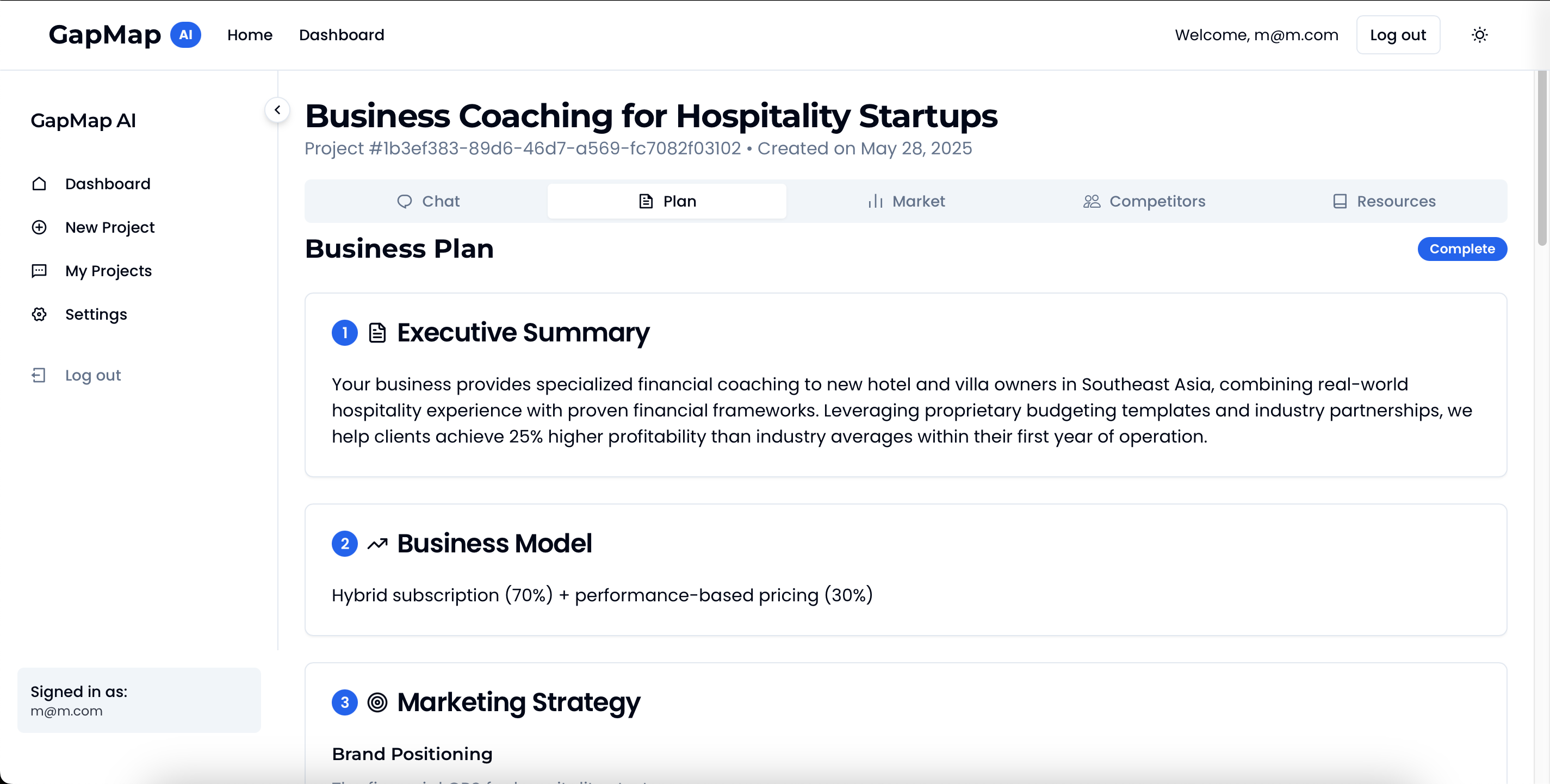Screen dimensions: 1550x784
Task: Click the Executive Summary document icon
Action: 377,333
